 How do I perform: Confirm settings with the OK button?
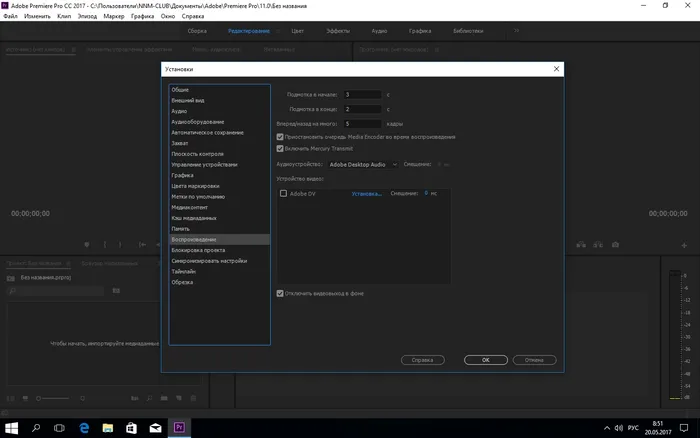486,360
